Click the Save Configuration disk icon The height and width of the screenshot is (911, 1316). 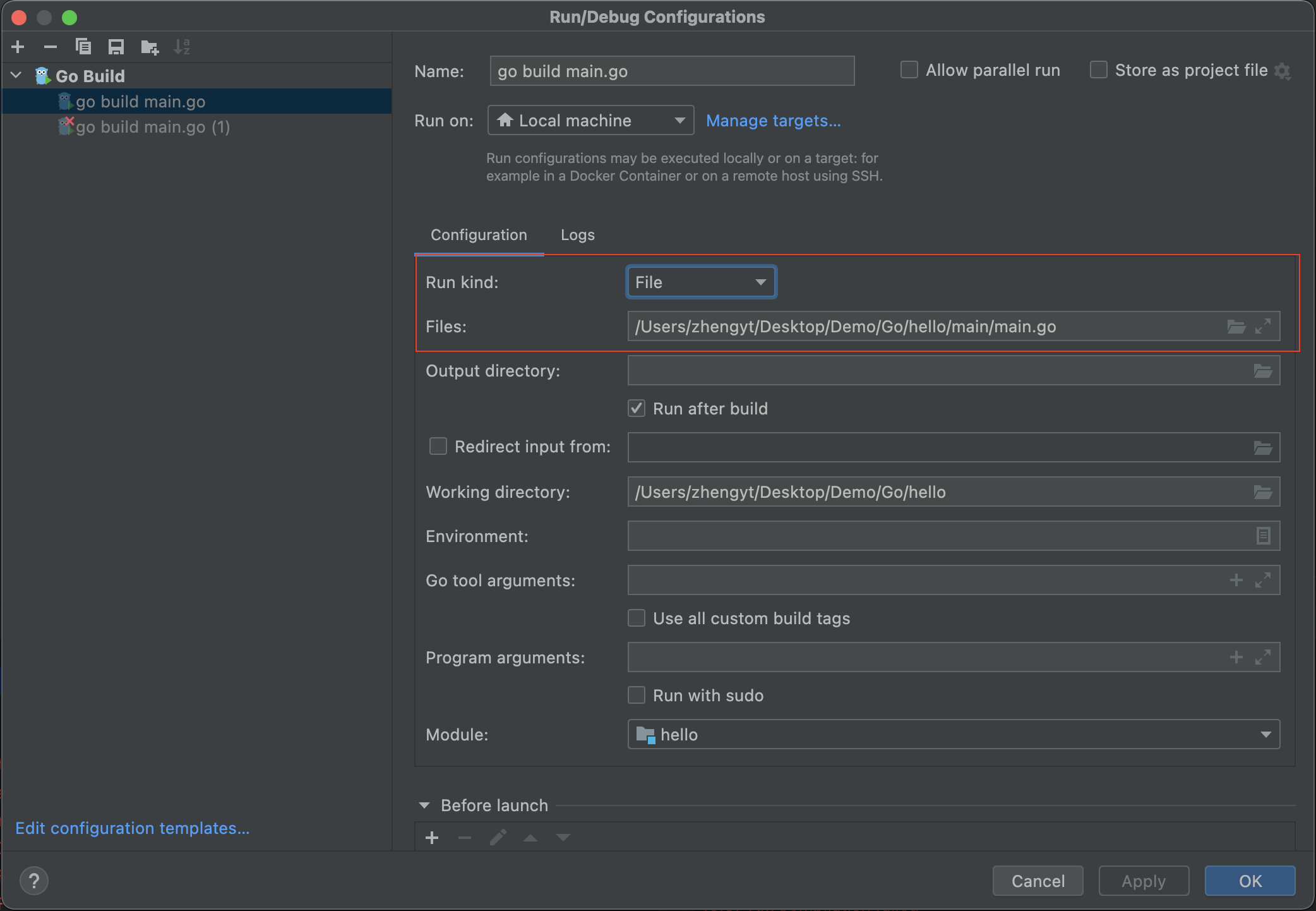point(116,47)
